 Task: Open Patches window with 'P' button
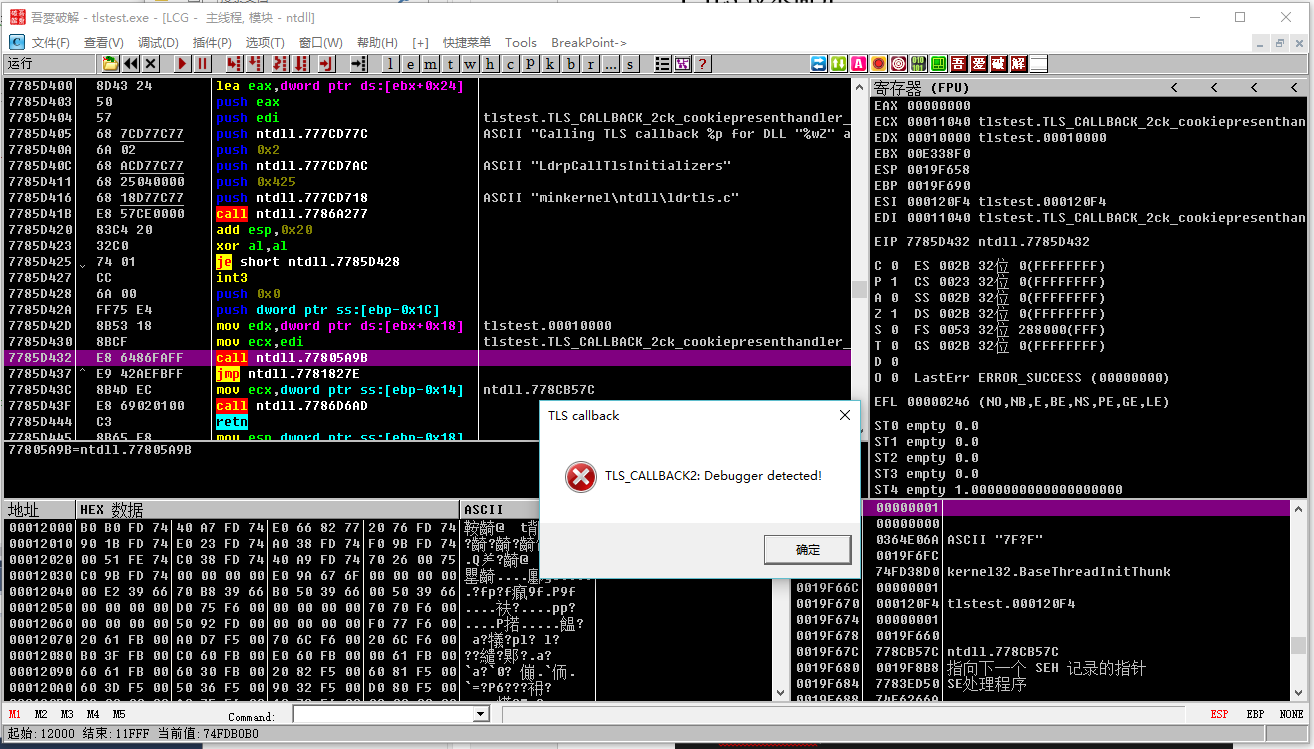529,64
